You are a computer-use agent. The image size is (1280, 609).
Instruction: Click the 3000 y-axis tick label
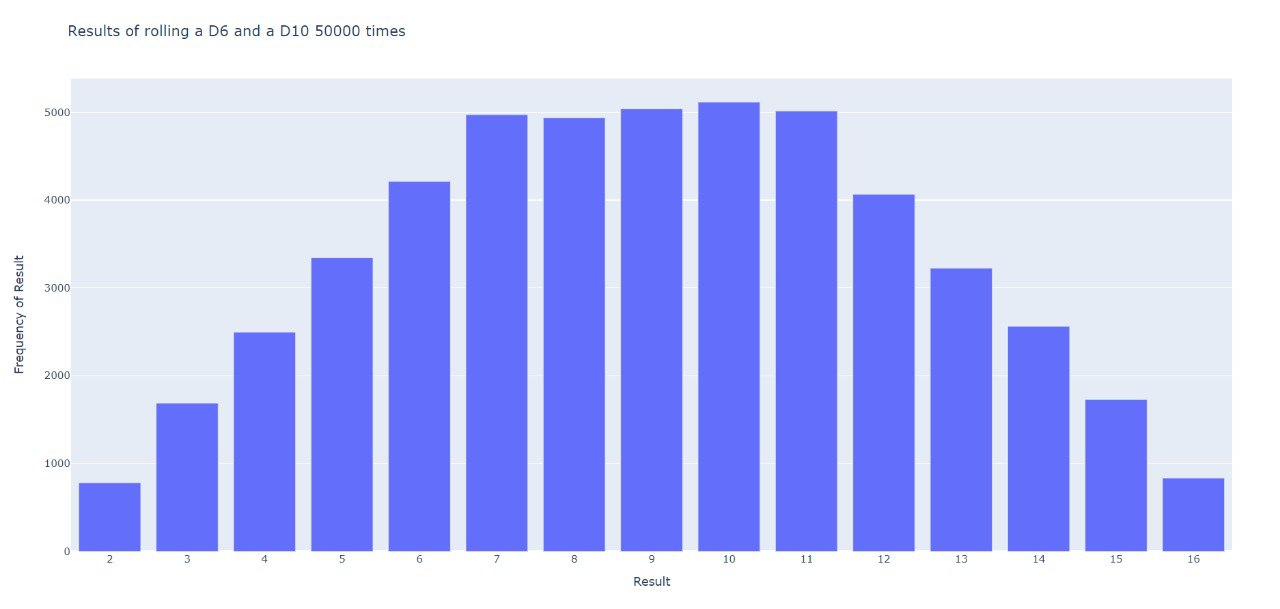point(56,288)
